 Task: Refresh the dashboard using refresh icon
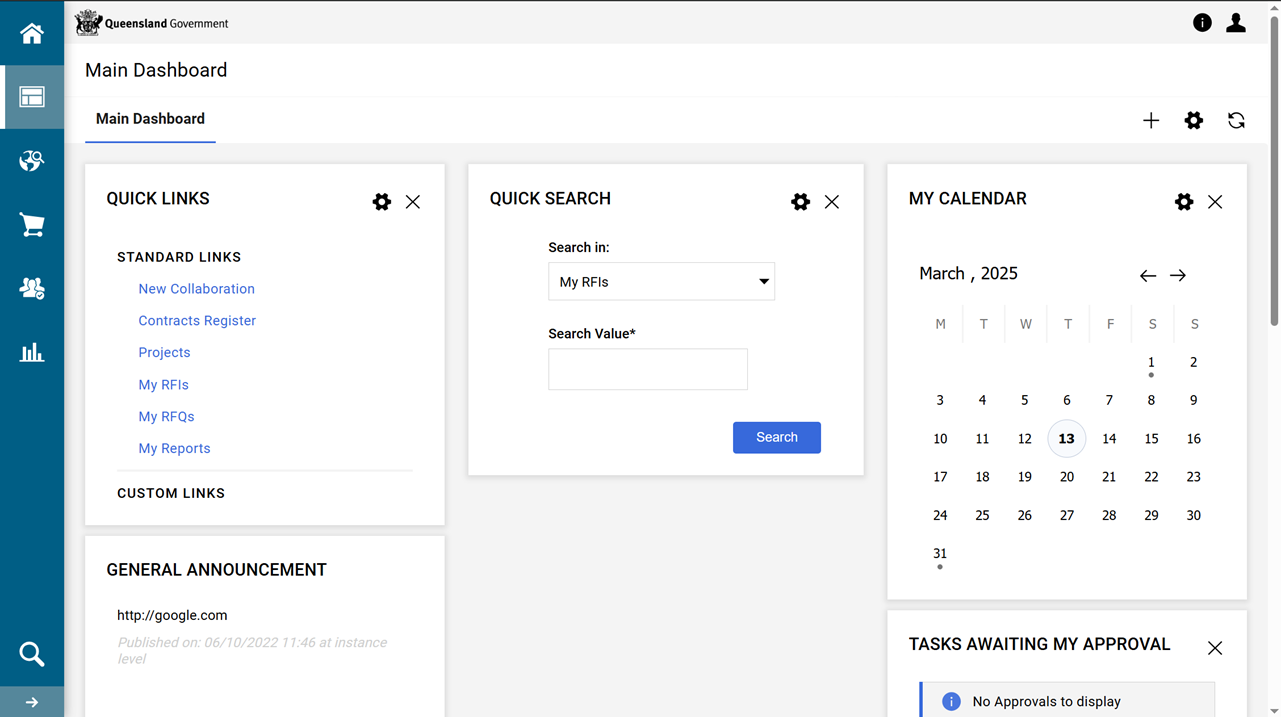1236,120
